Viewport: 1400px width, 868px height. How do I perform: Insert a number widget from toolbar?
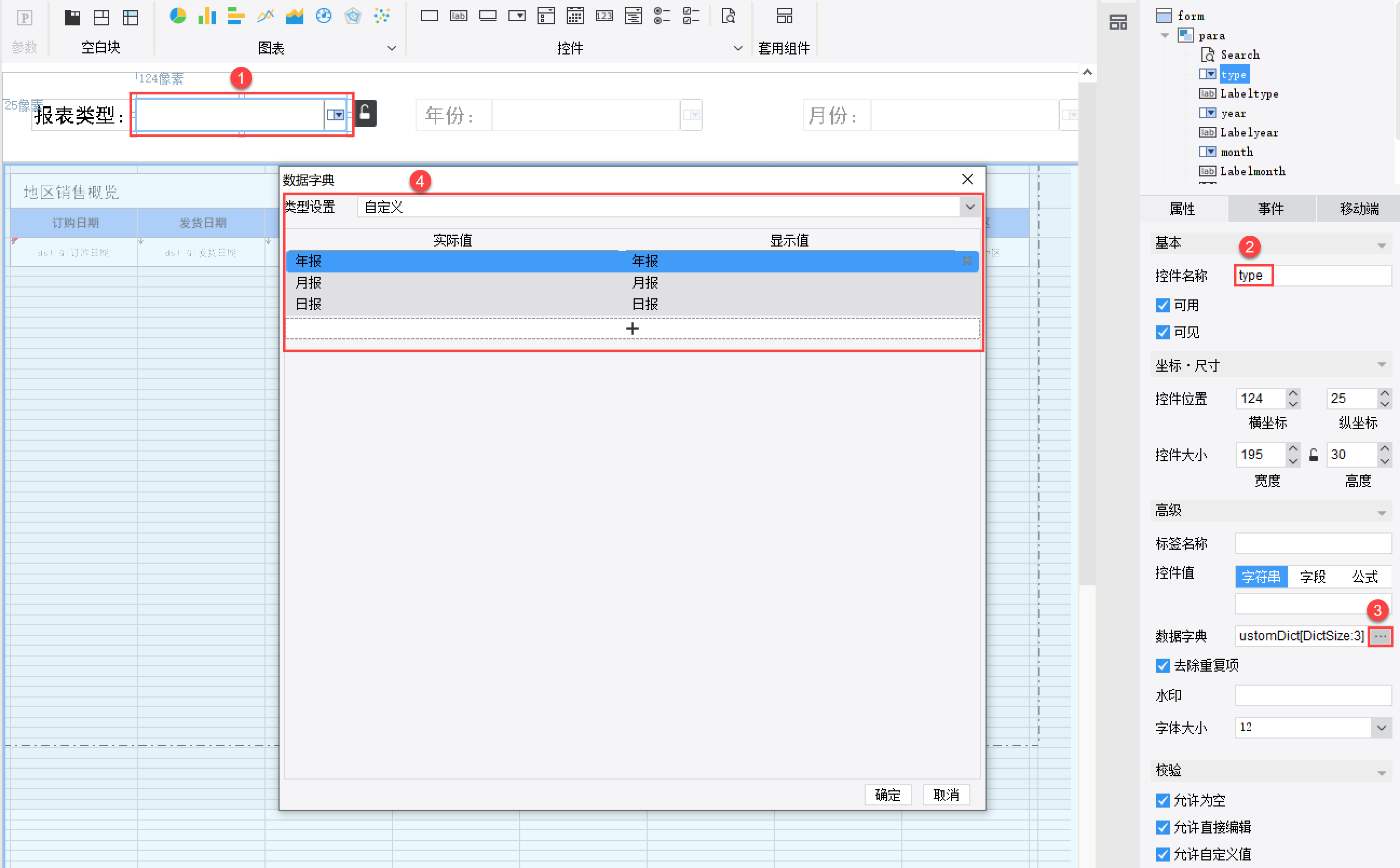click(603, 16)
